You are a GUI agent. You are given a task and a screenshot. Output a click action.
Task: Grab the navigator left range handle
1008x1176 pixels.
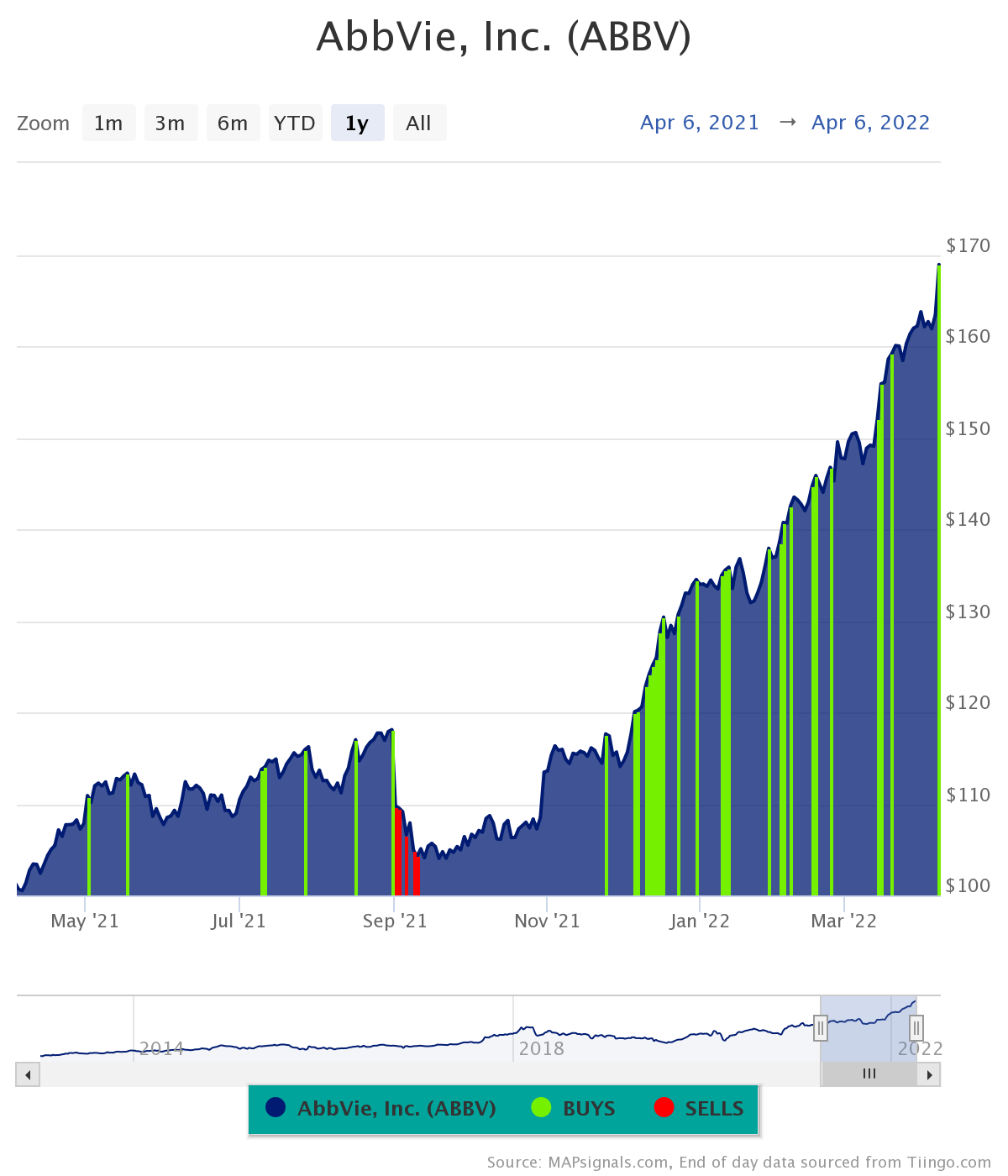[821, 1027]
